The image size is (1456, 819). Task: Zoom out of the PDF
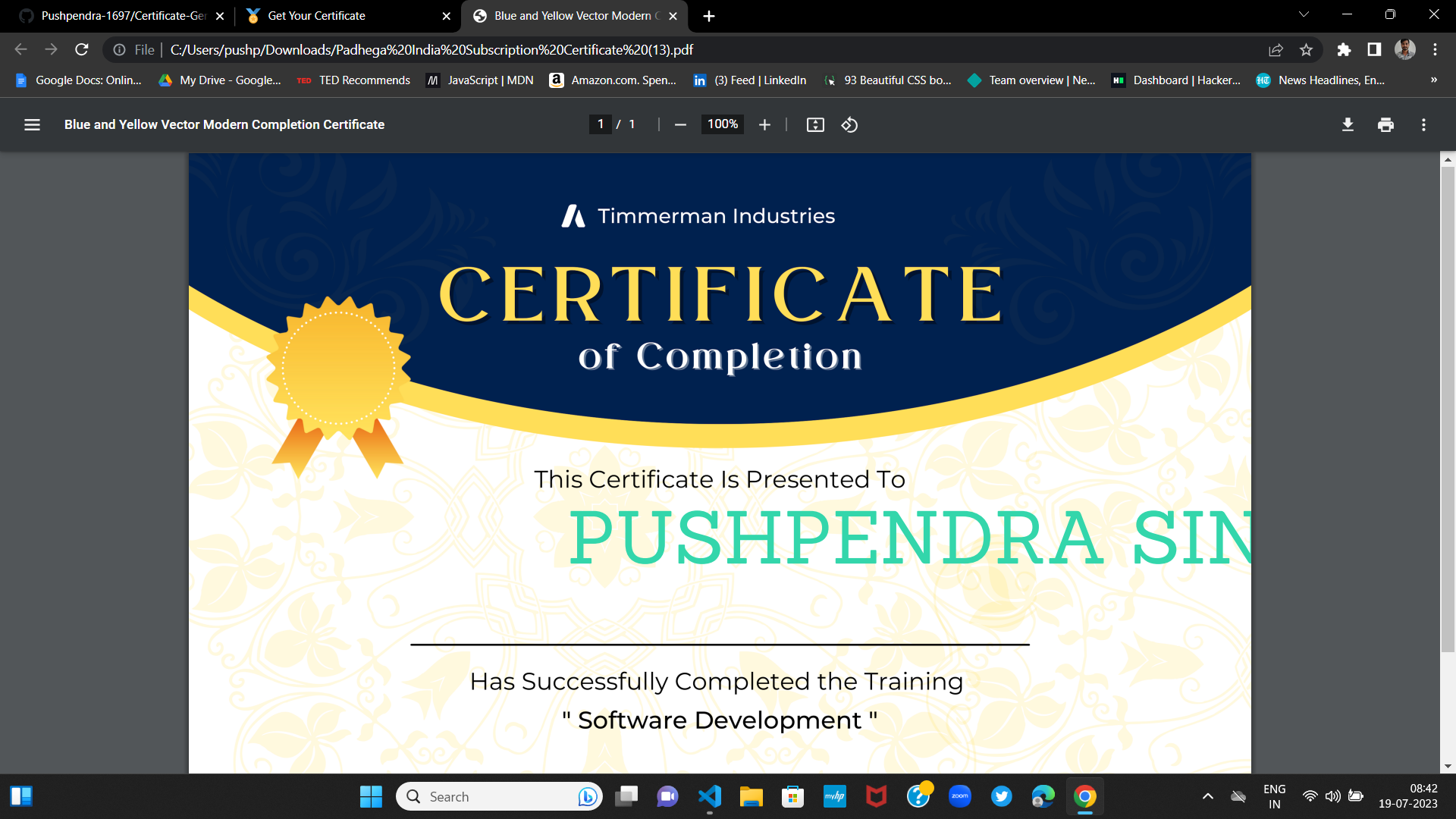(680, 124)
